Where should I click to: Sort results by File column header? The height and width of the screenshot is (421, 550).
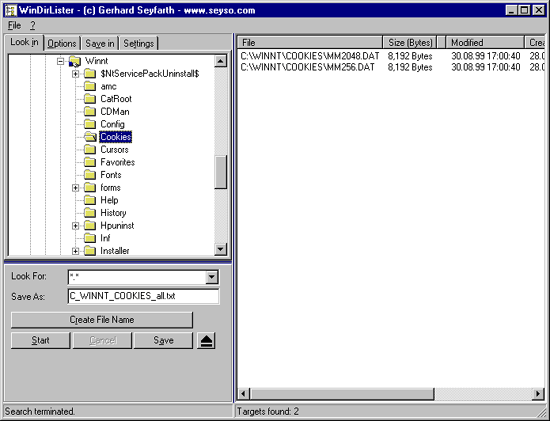[310, 42]
